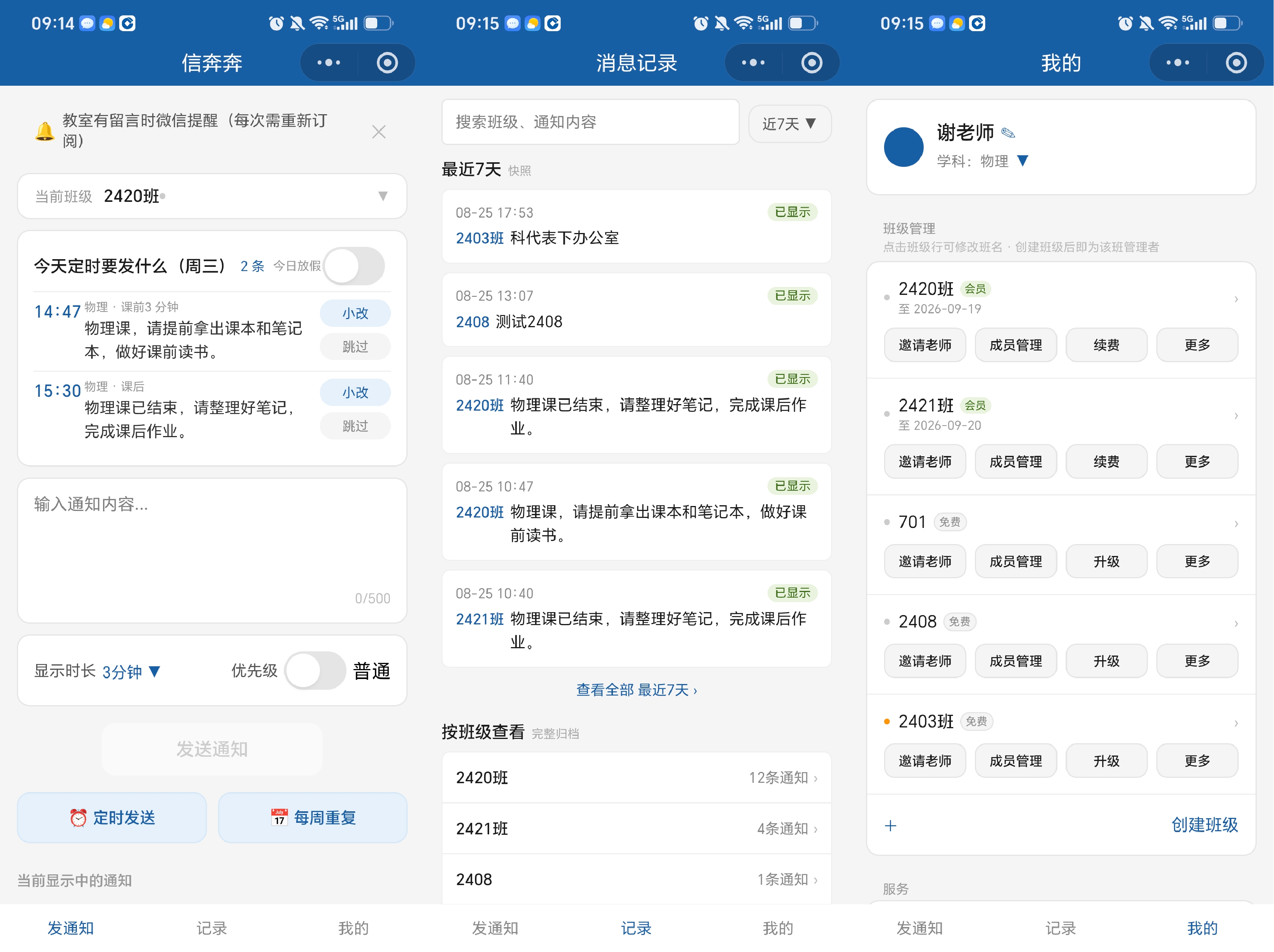Open the 2408 测试2408 message

636,309
